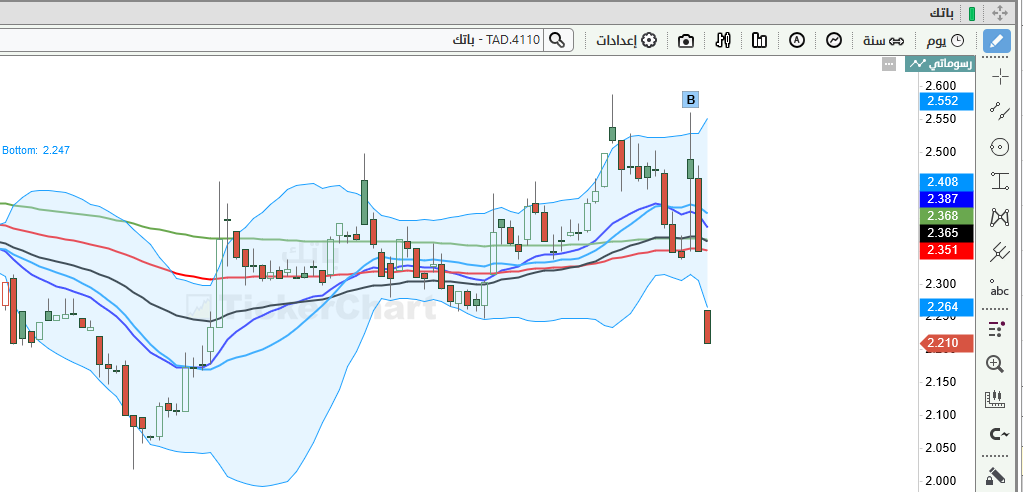Toggle the green link indicator in title bar
Viewport: 1023px width, 492px height.
coord(971,13)
